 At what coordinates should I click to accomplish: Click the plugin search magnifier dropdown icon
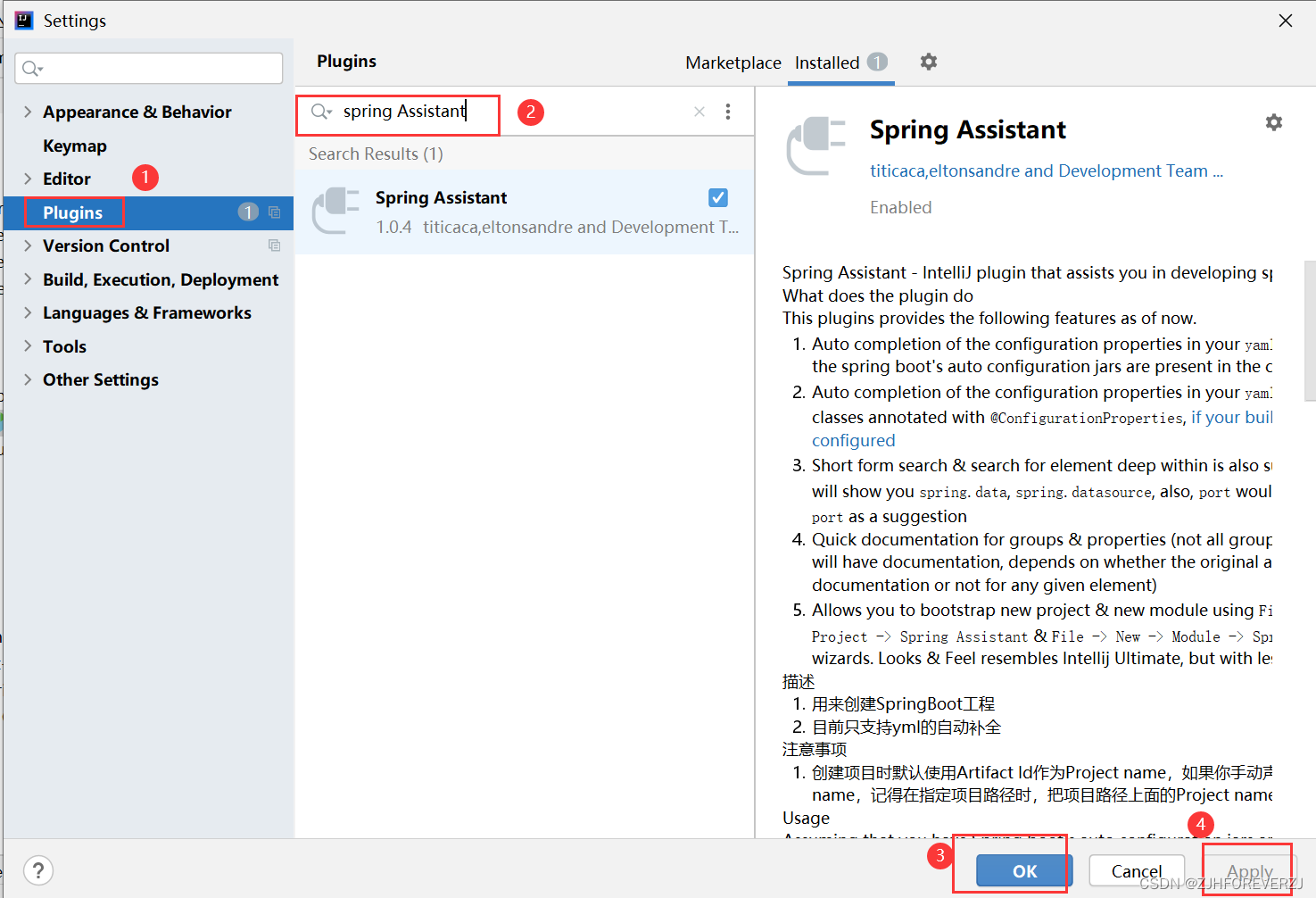[x=321, y=112]
